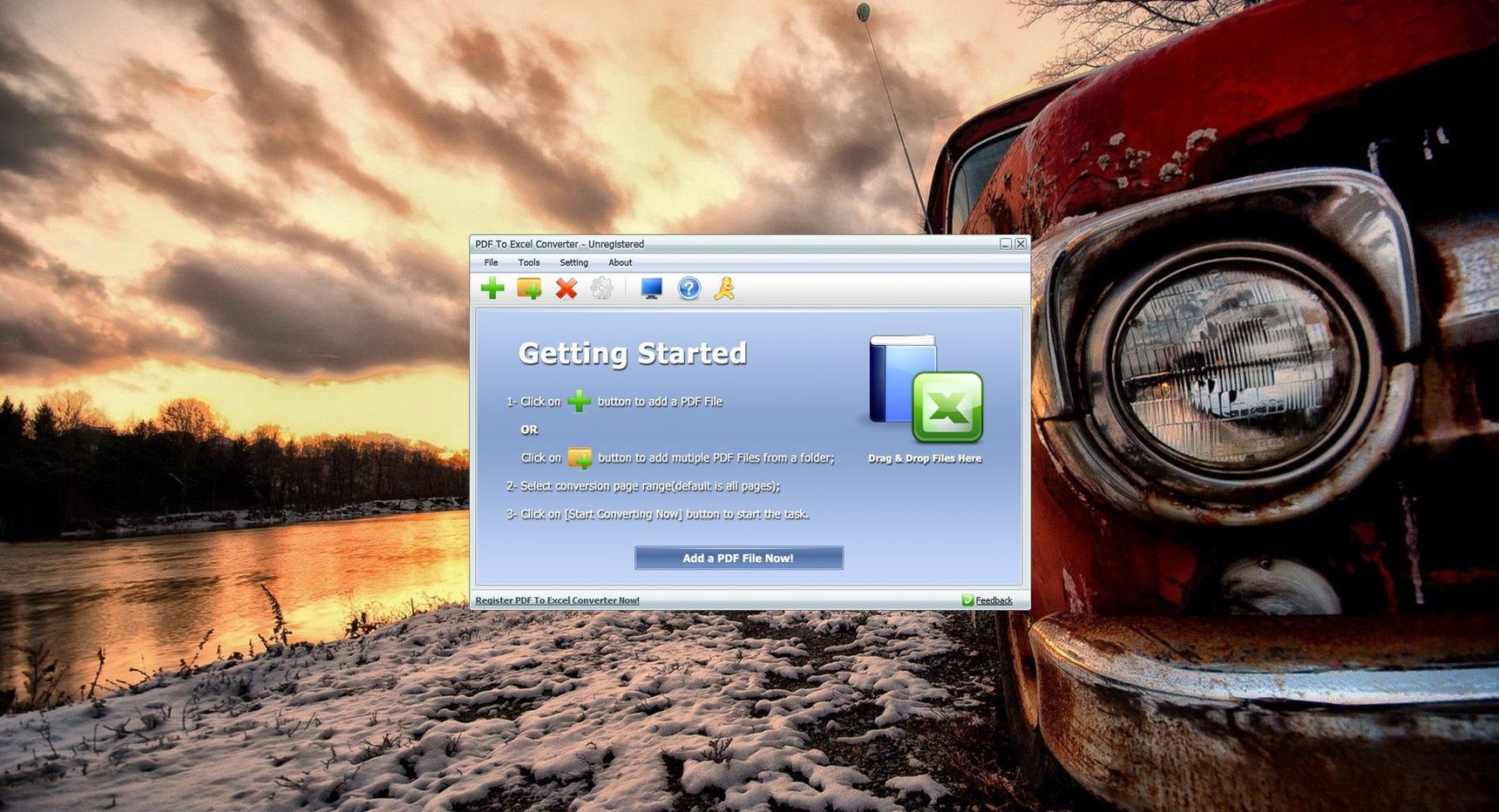
Task: Open the Setting menu
Action: [x=573, y=262]
